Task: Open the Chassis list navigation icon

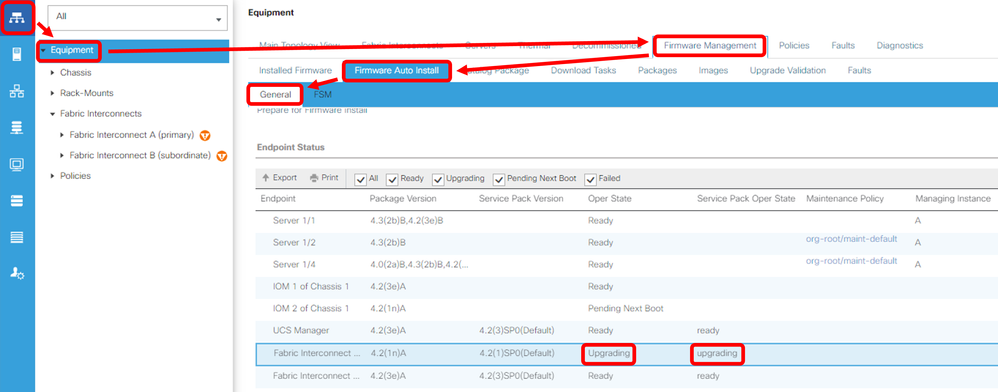Action: pos(17,237)
